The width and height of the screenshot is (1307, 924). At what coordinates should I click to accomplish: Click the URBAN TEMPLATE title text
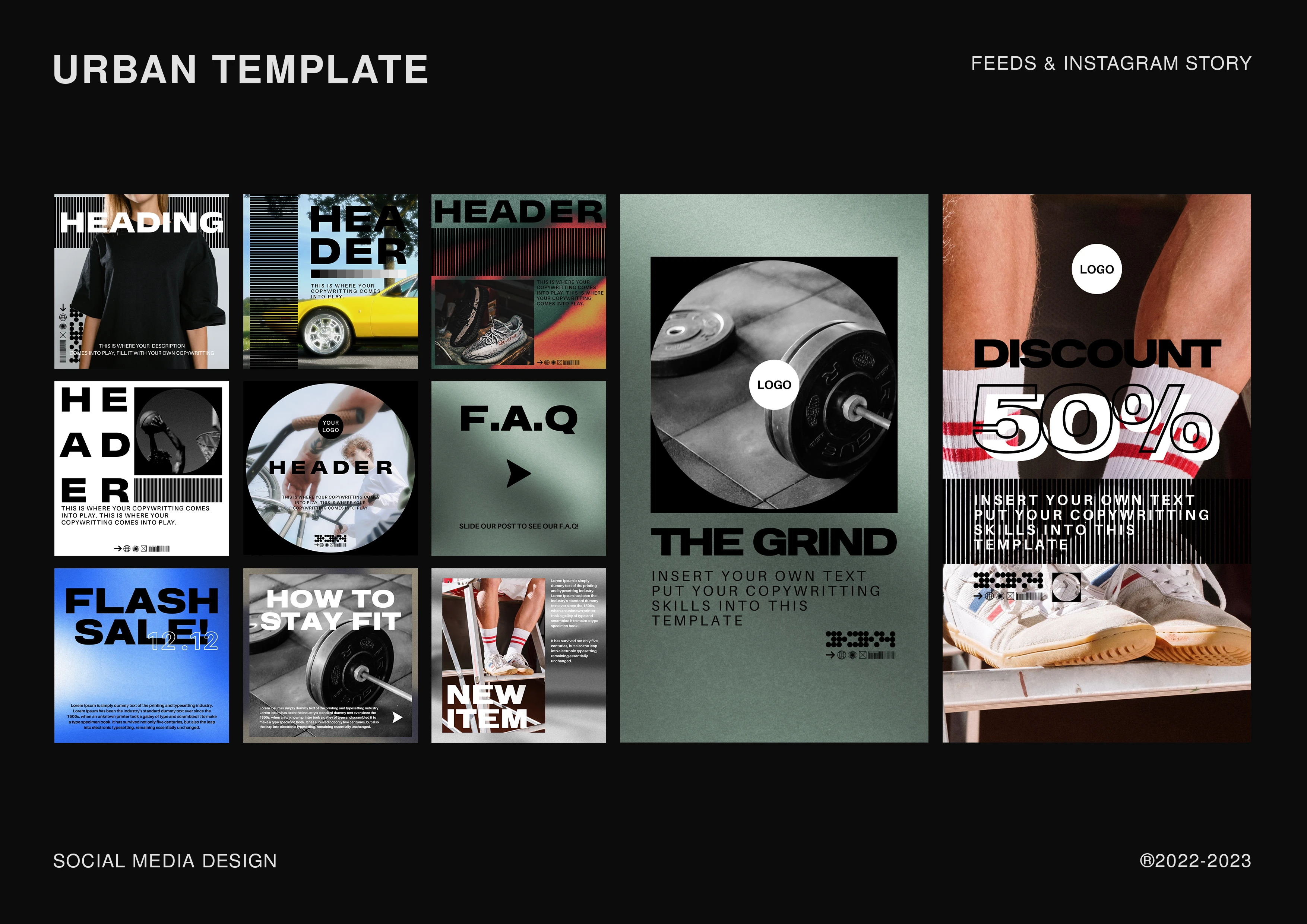(x=241, y=70)
